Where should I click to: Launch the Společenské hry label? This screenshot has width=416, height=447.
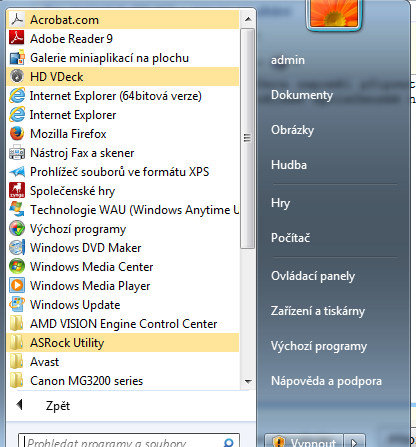click(x=72, y=191)
